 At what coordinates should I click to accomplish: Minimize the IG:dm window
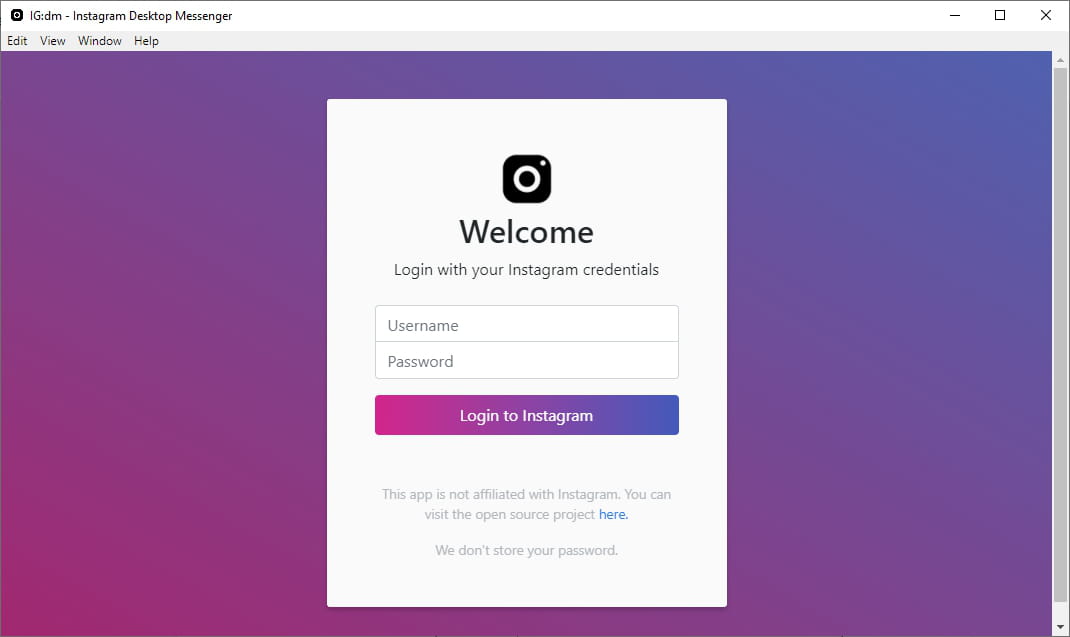tap(953, 15)
